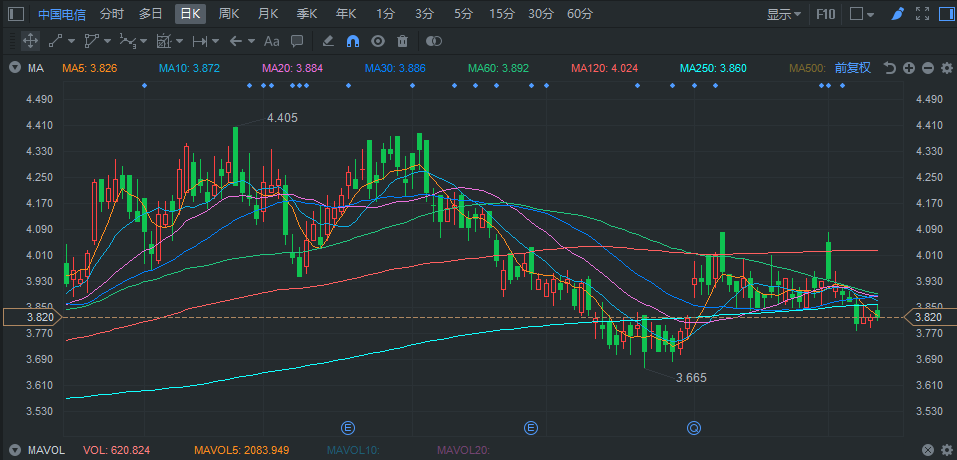
Task: Toggle drawings visibility eye icon
Action: coord(378,41)
